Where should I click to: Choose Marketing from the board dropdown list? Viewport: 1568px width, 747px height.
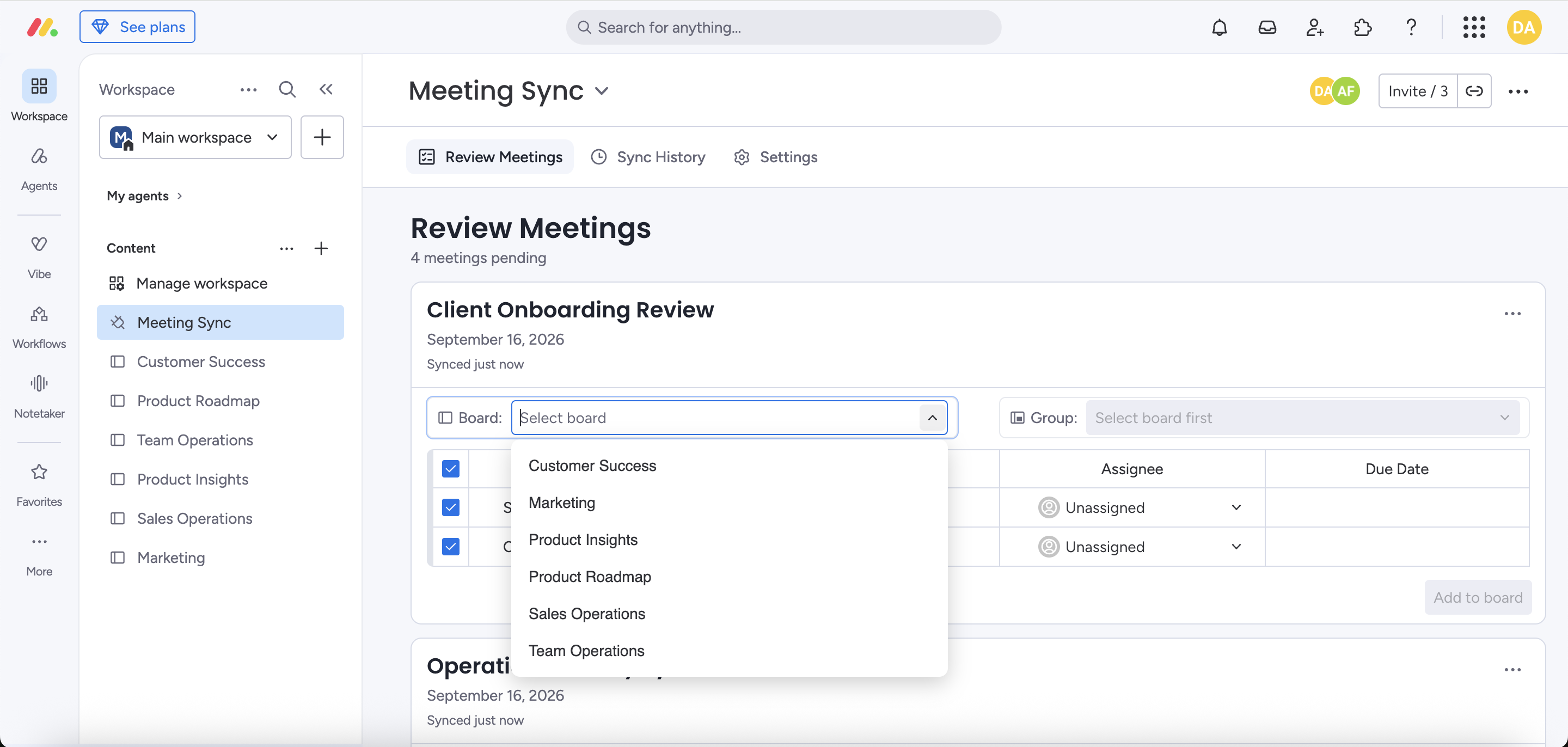click(729, 503)
